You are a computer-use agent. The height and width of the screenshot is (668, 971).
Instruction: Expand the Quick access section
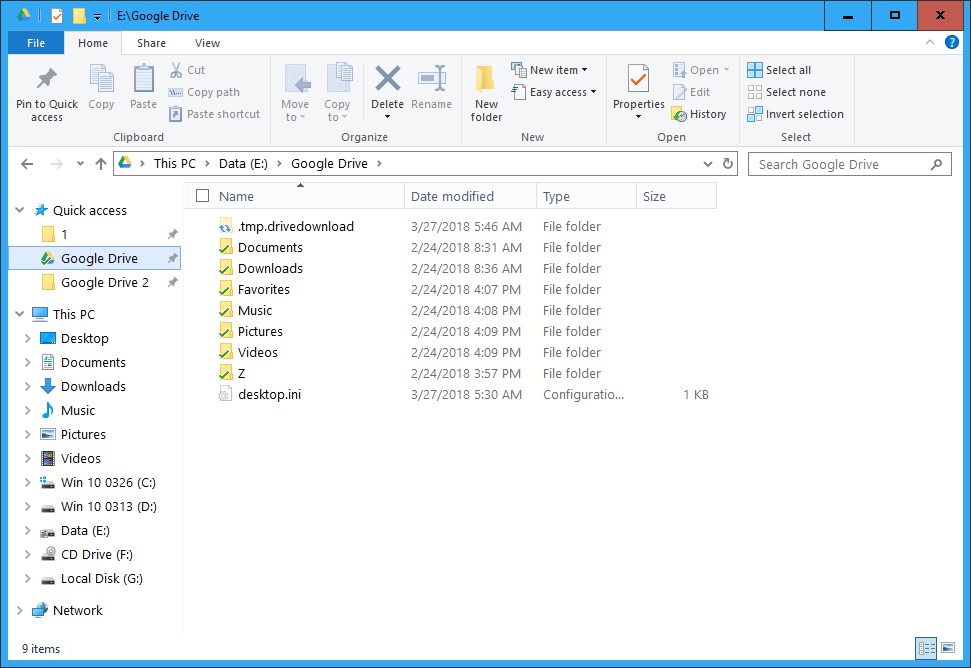point(18,210)
